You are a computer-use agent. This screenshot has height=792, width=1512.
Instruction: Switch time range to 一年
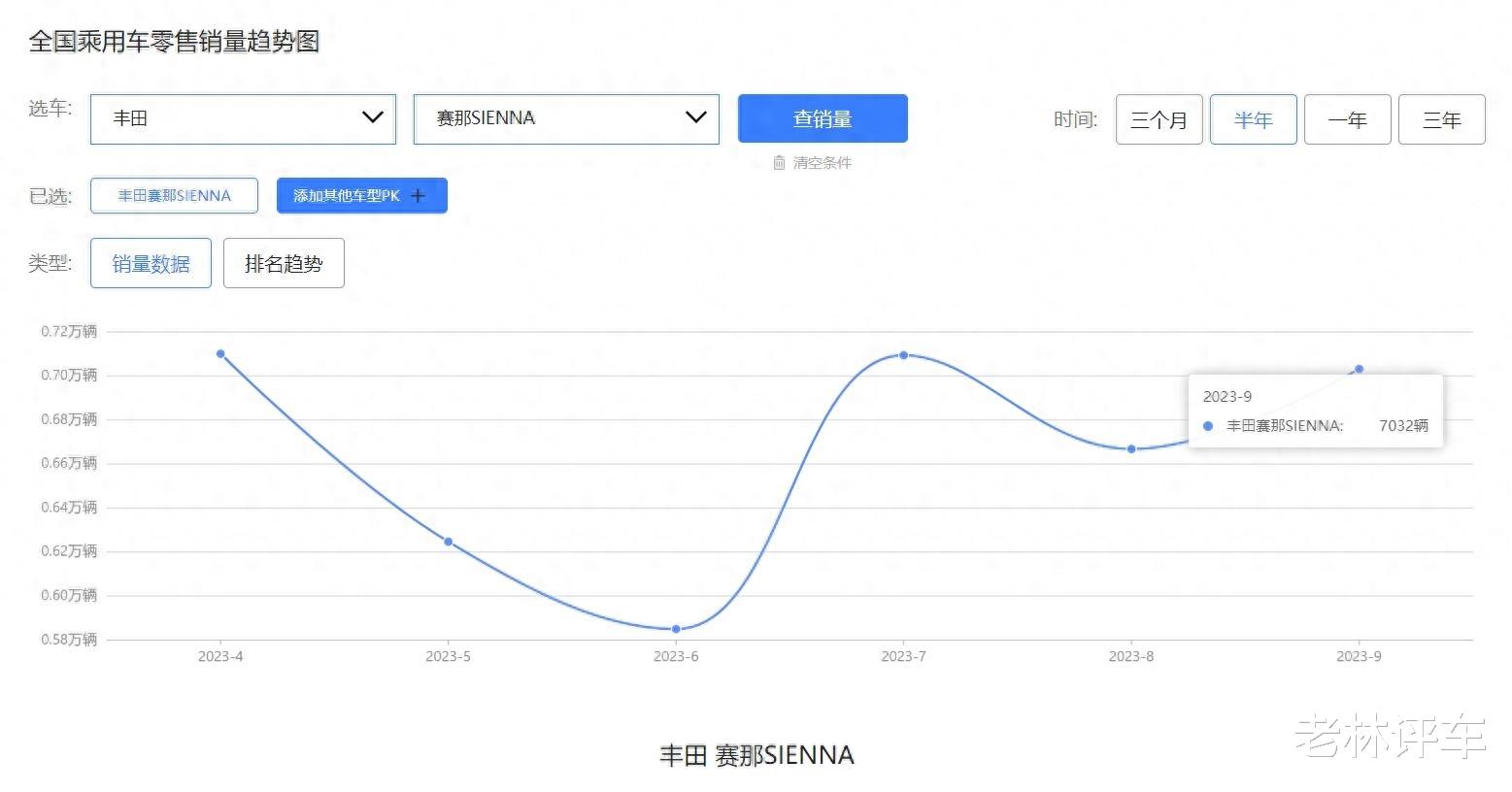pos(1348,119)
